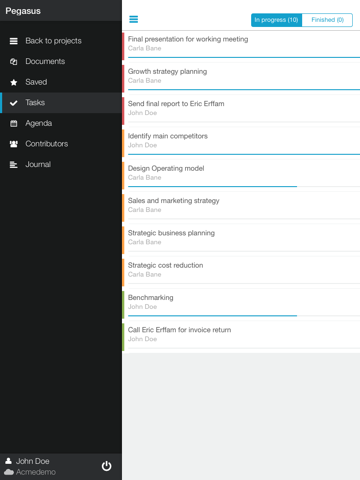360x480 pixels.
Task: Click the Contributors people icon
Action: point(14,144)
